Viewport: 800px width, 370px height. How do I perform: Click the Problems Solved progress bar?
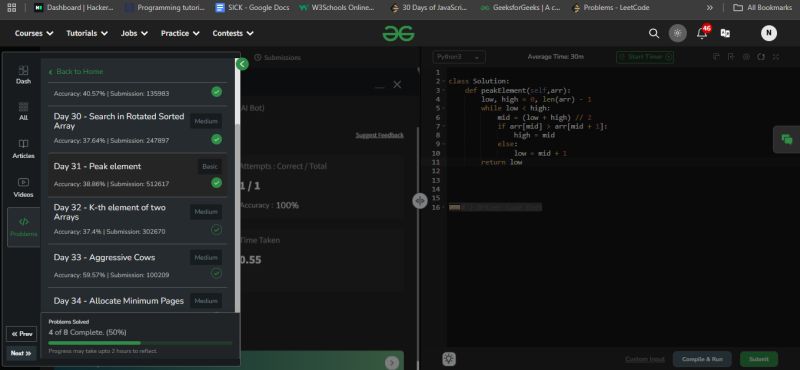[140, 343]
